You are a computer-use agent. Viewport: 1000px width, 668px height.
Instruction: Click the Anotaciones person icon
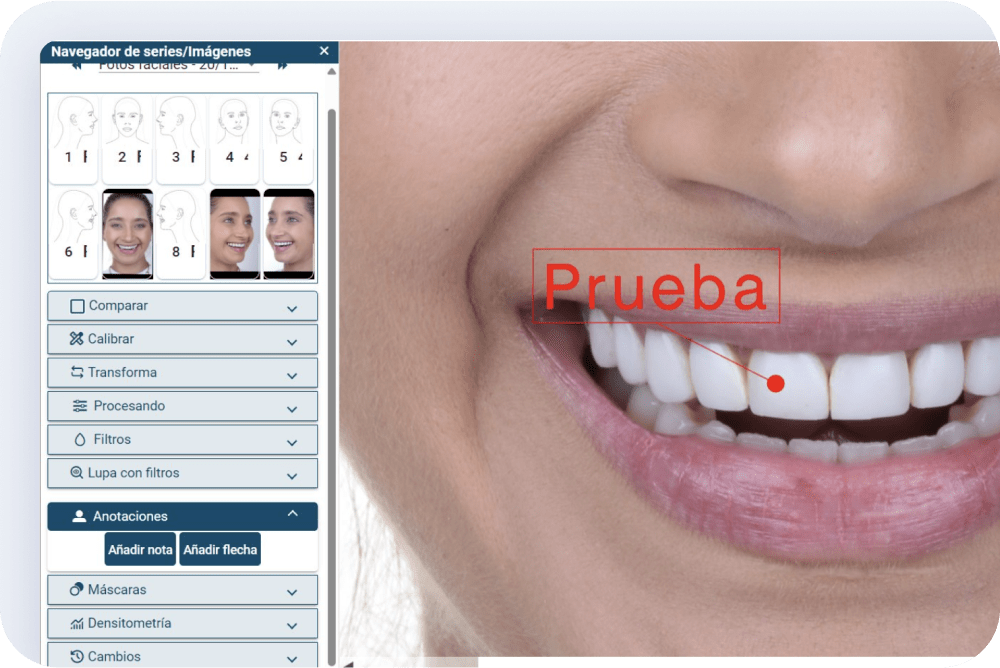(x=79, y=516)
